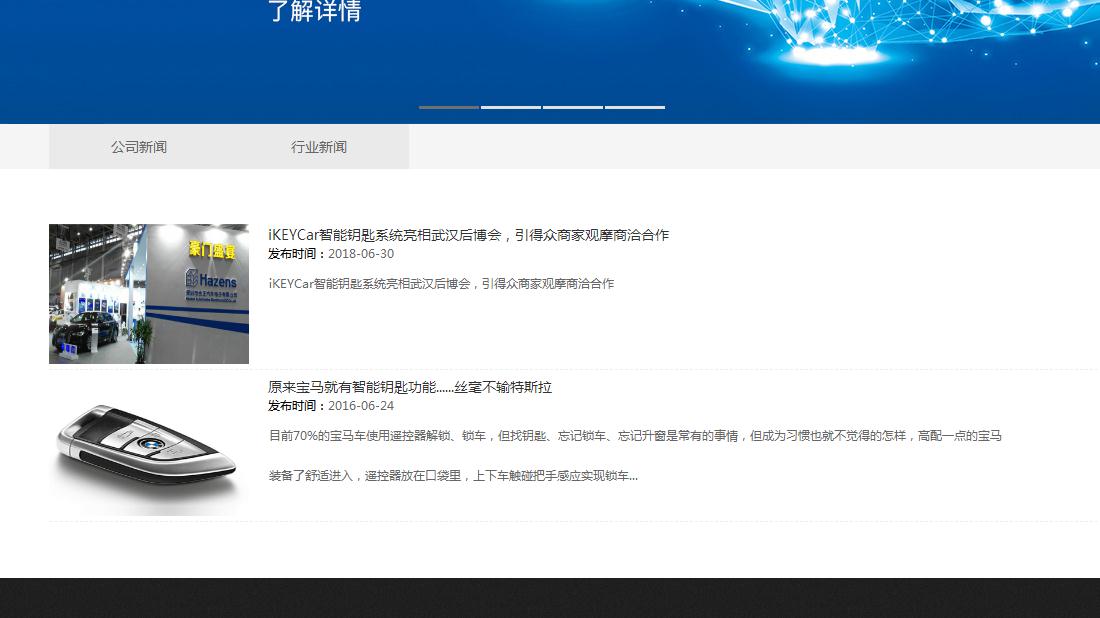Open the iKEYCar 武汉后博会 article title
Viewport: 1100px width, 618px height.
pyautogui.click(x=469, y=235)
